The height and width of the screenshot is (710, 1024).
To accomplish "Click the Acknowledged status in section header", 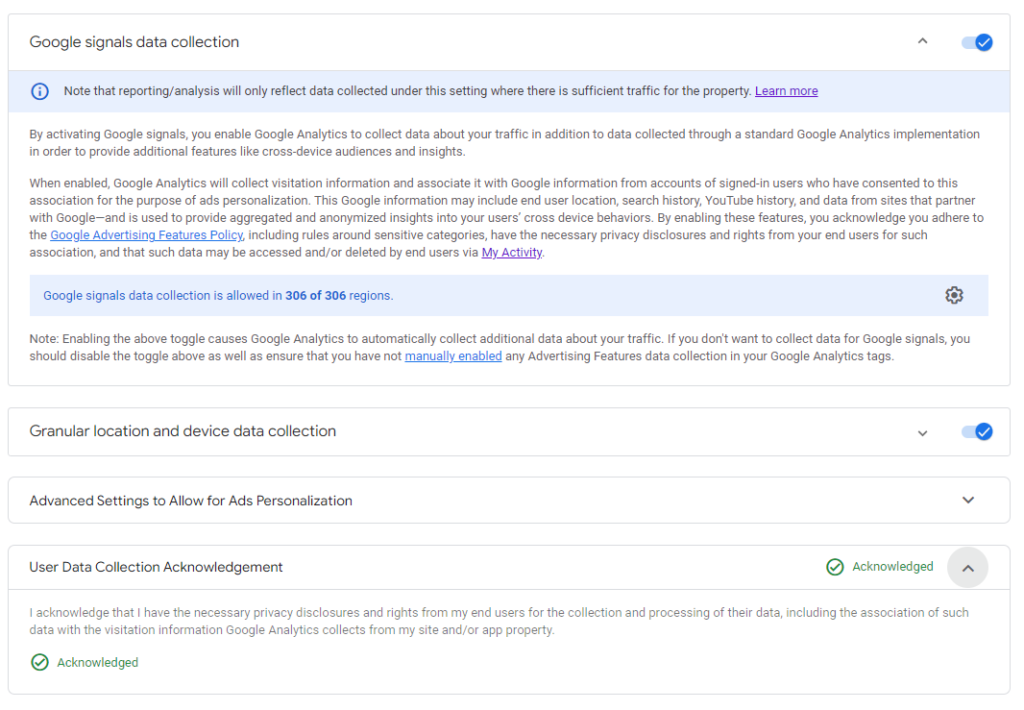I will pos(892,566).
